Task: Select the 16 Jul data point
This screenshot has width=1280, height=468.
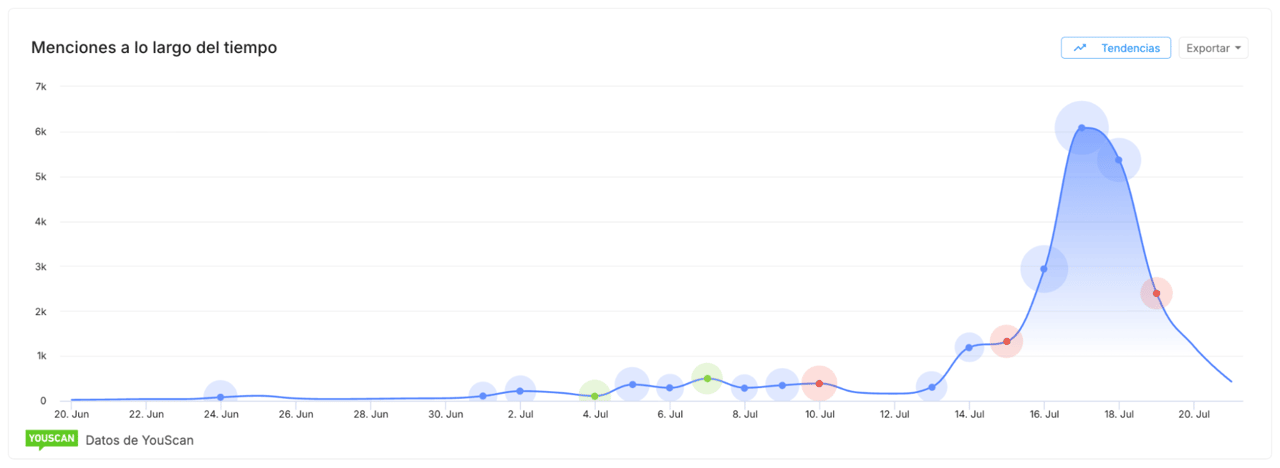Action: [1044, 268]
